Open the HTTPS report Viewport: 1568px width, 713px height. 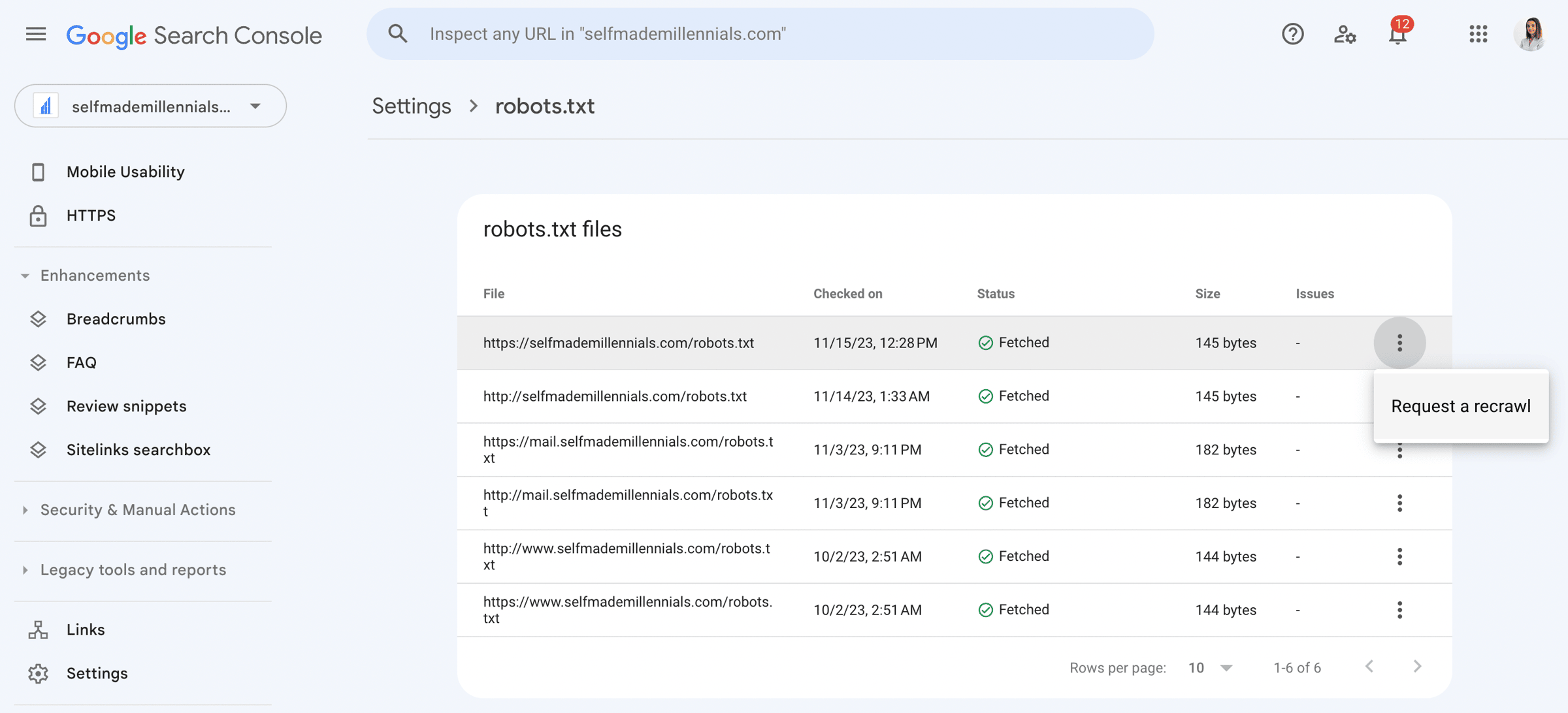pos(91,215)
